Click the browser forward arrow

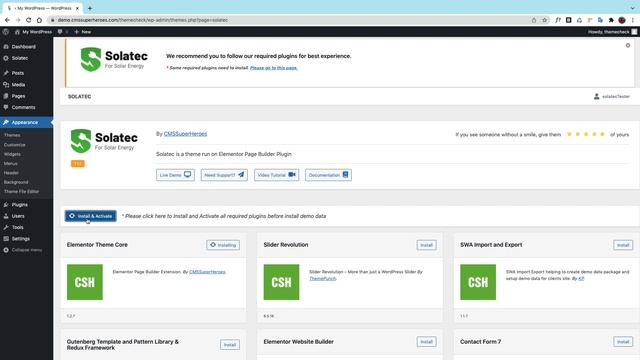point(18,20)
